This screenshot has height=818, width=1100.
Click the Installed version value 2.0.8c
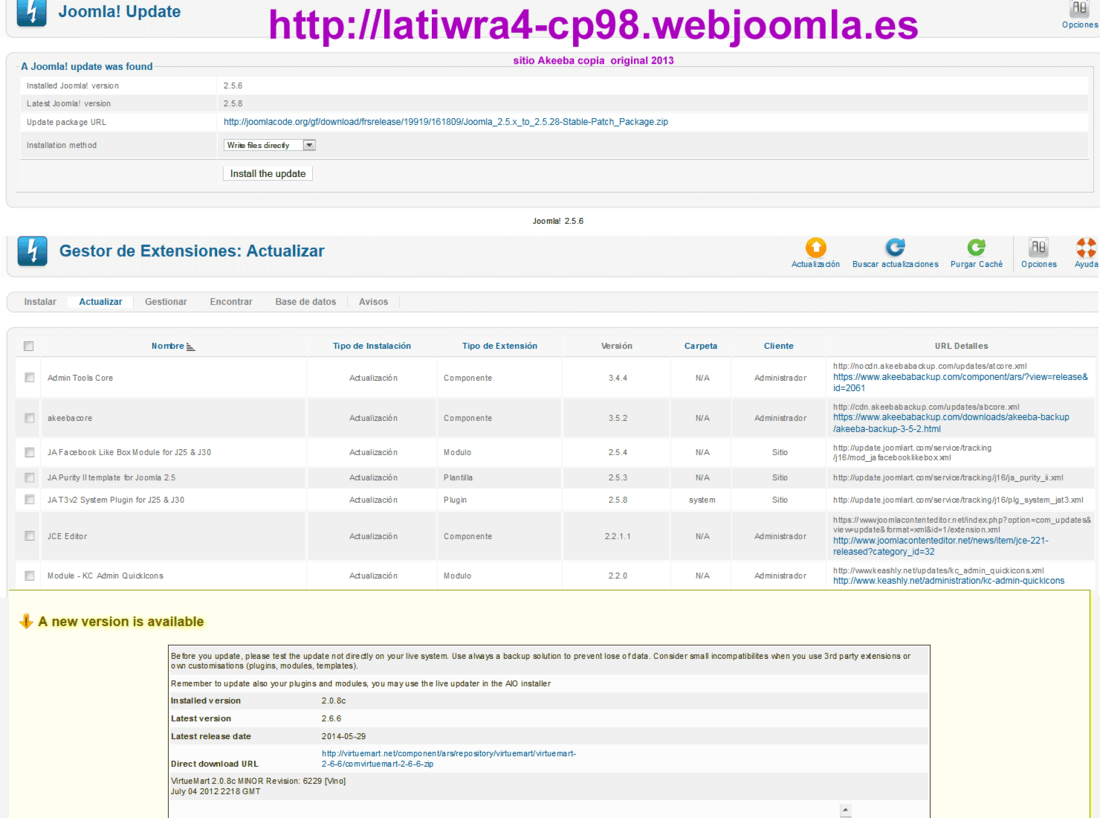tap(334, 701)
